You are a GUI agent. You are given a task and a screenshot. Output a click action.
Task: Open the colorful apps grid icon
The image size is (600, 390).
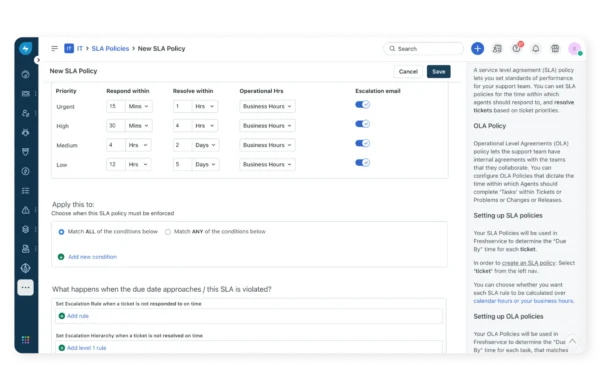tap(26, 340)
